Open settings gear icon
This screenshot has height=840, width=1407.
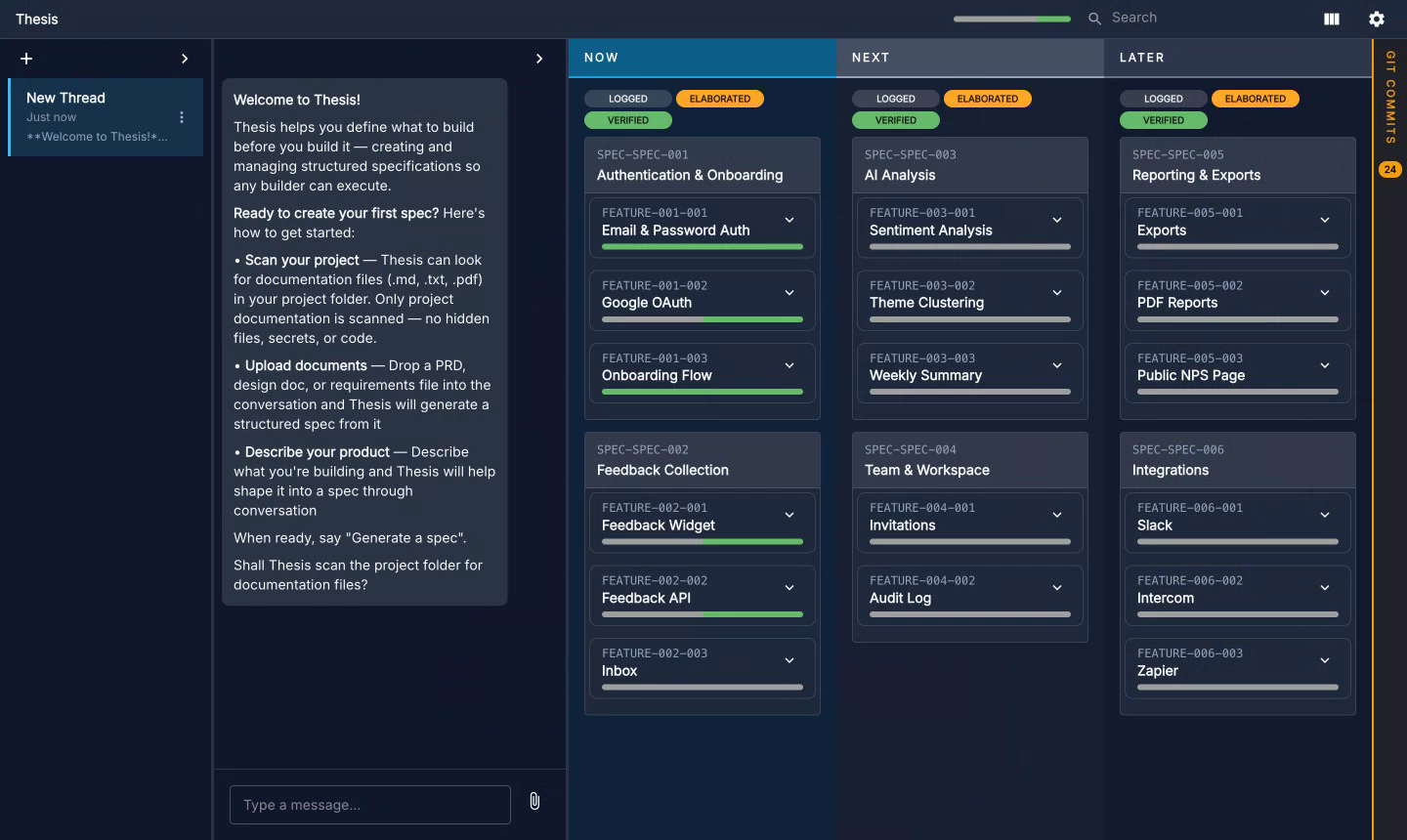(1377, 19)
